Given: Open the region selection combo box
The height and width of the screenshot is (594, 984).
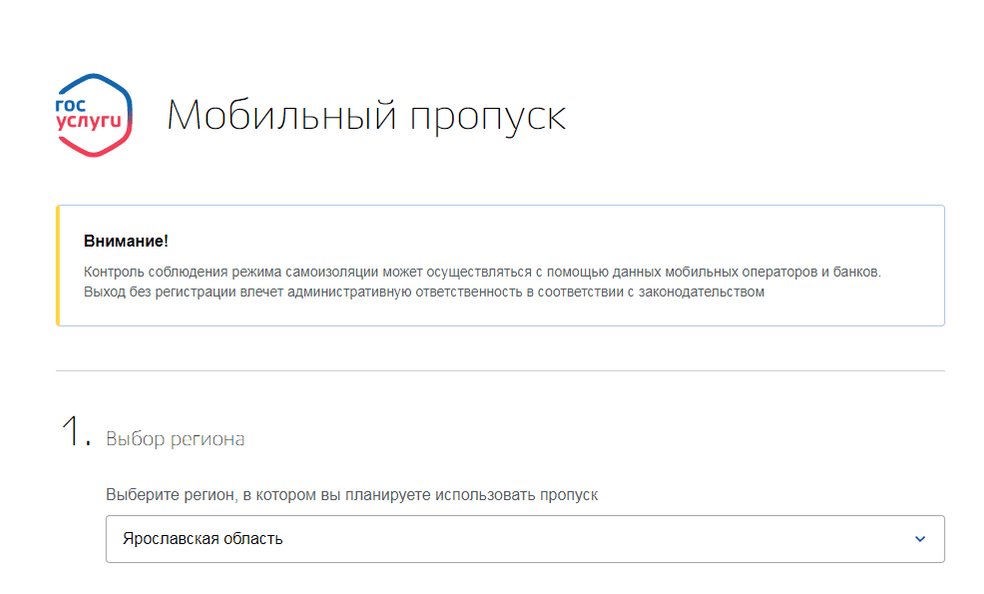Looking at the screenshot, I should click(x=524, y=539).
